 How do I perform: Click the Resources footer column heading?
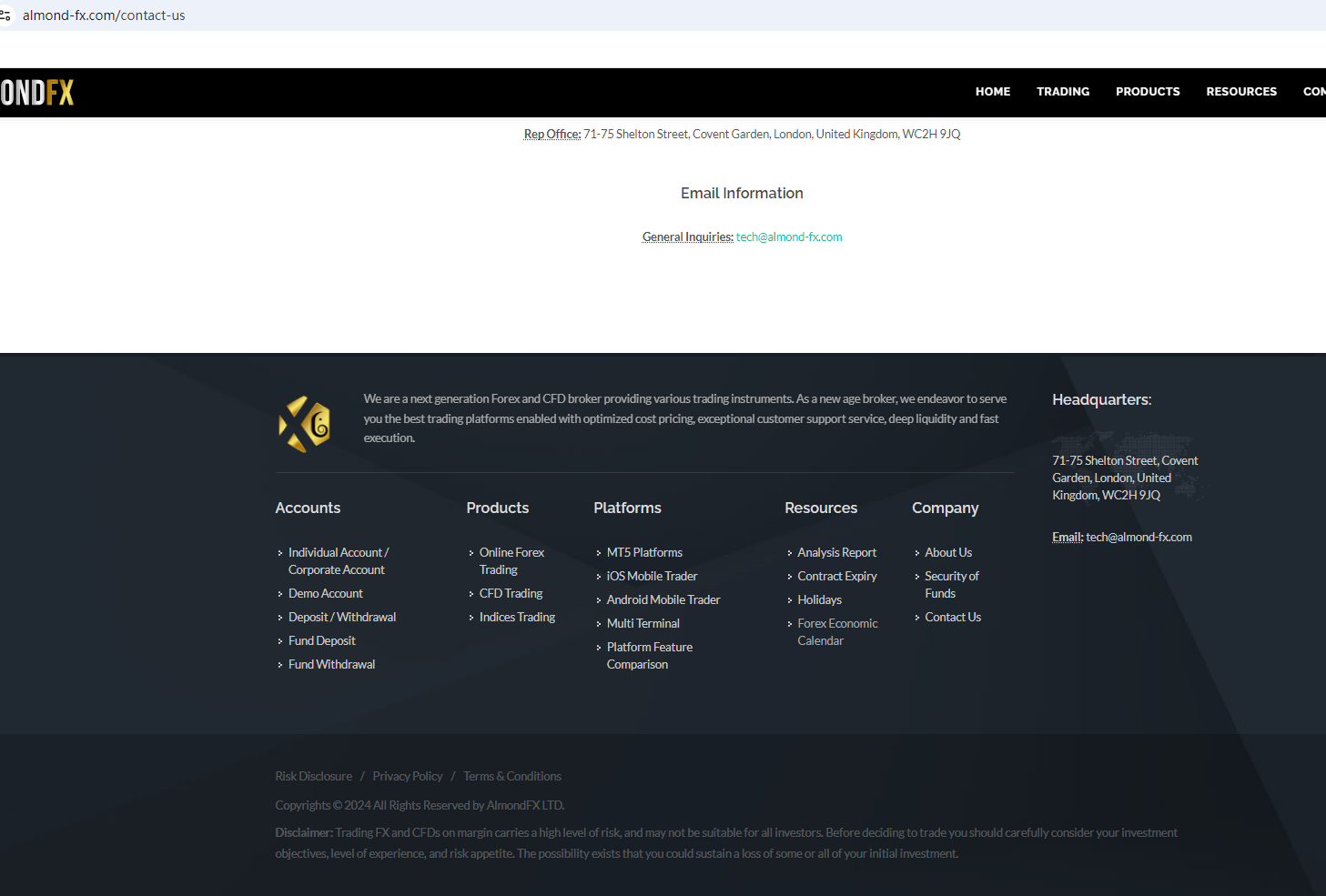821,508
